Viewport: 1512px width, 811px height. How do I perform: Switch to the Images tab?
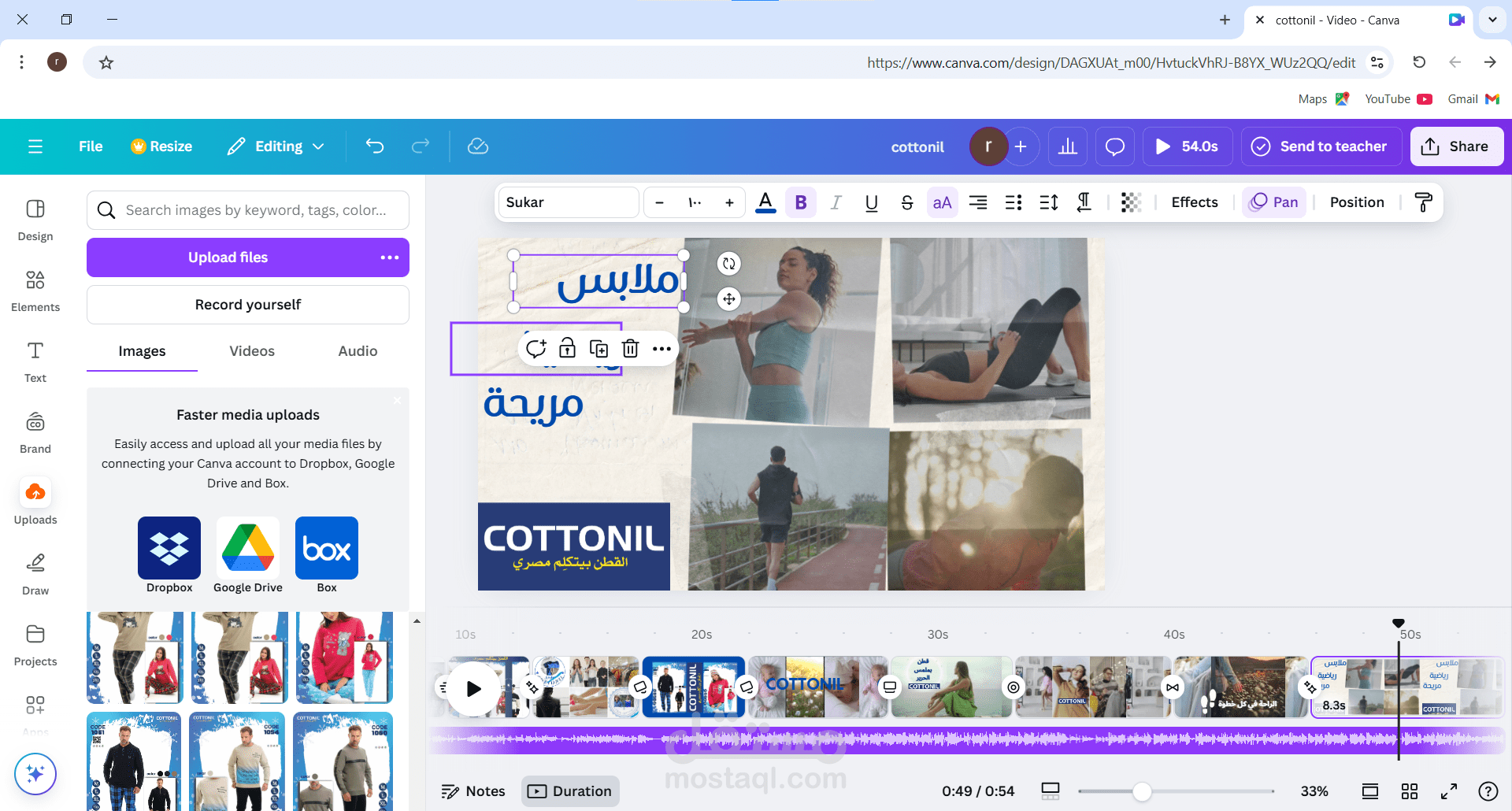point(142,351)
